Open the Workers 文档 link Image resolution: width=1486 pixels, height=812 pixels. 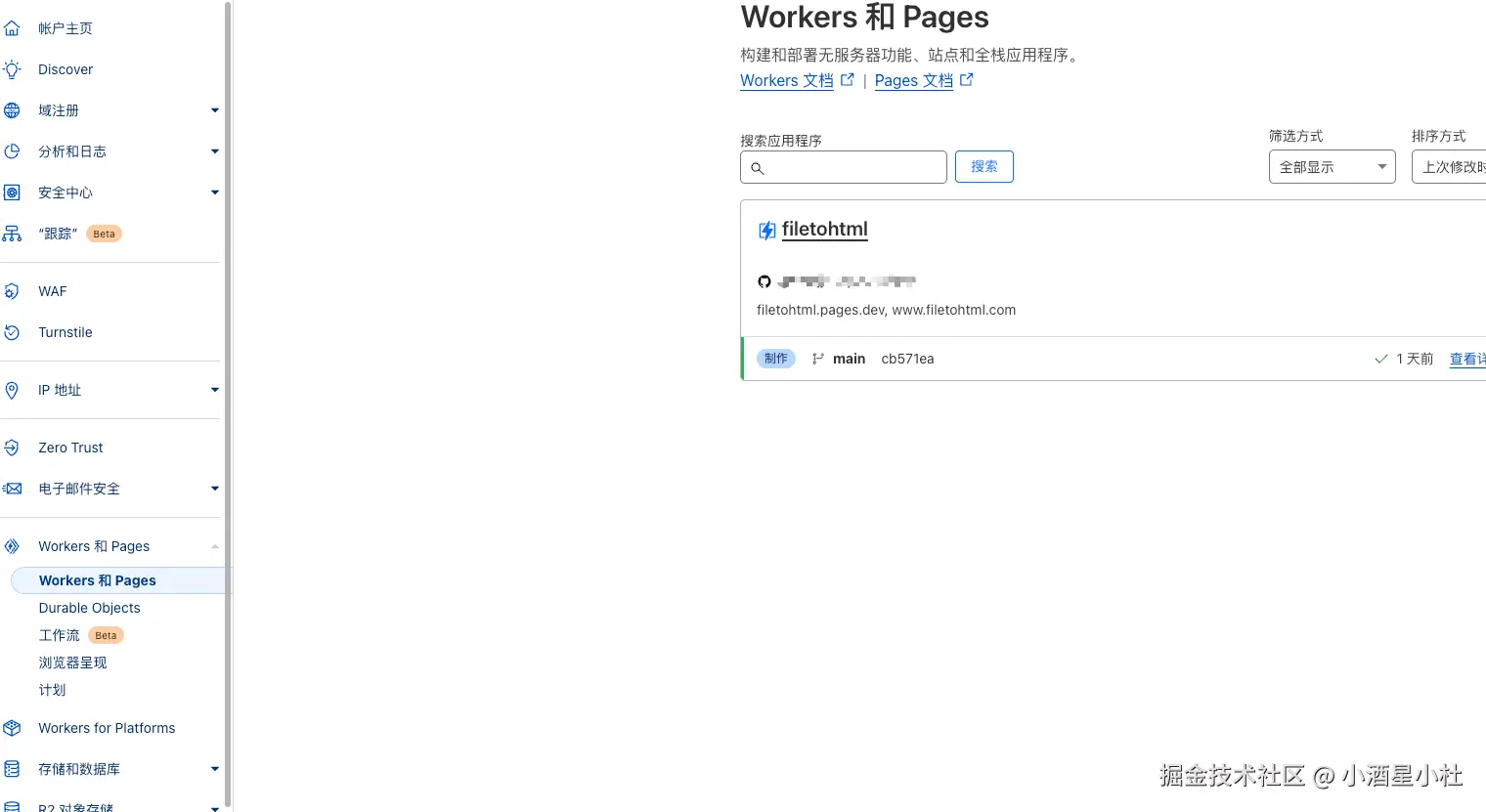click(787, 81)
